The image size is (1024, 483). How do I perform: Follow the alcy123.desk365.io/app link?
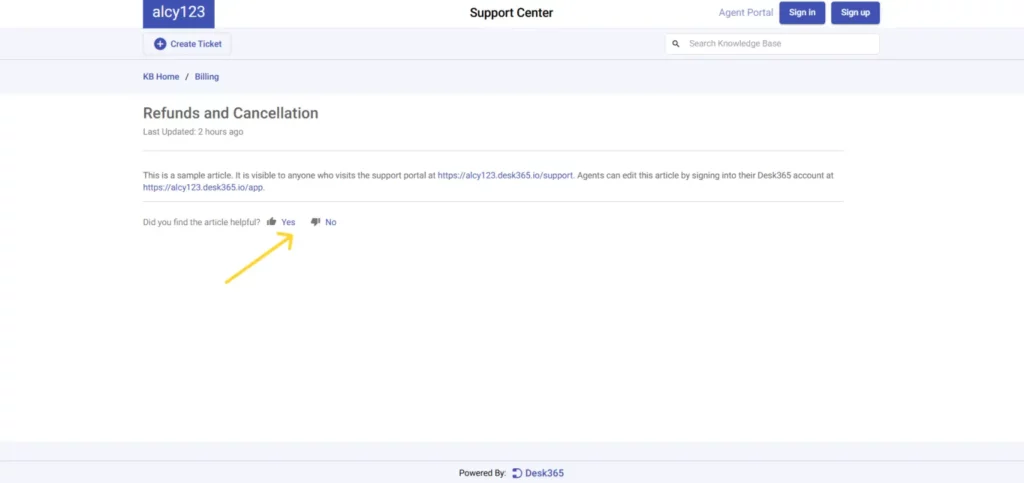point(203,187)
